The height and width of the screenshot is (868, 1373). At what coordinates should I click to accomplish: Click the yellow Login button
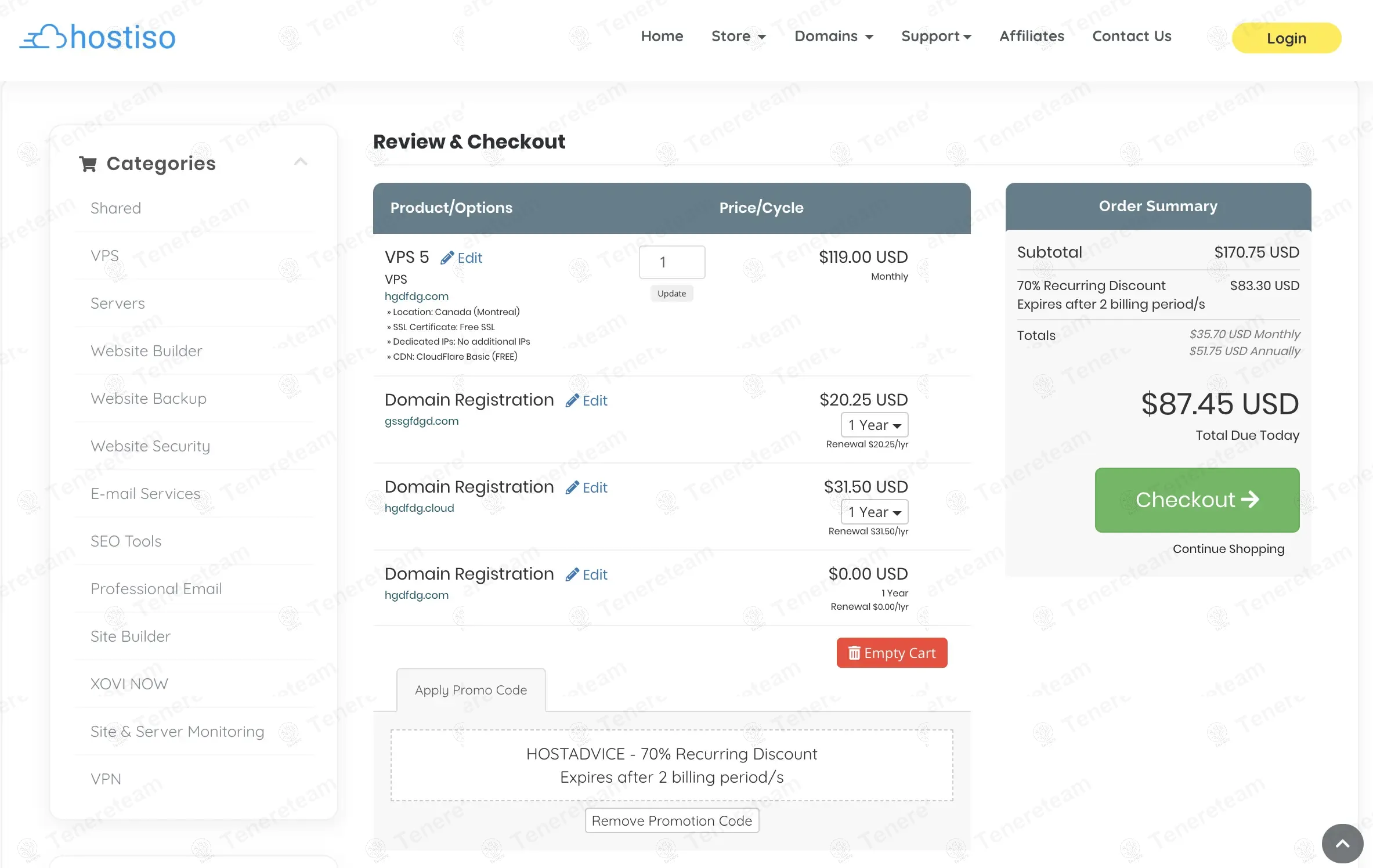click(x=1286, y=38)
